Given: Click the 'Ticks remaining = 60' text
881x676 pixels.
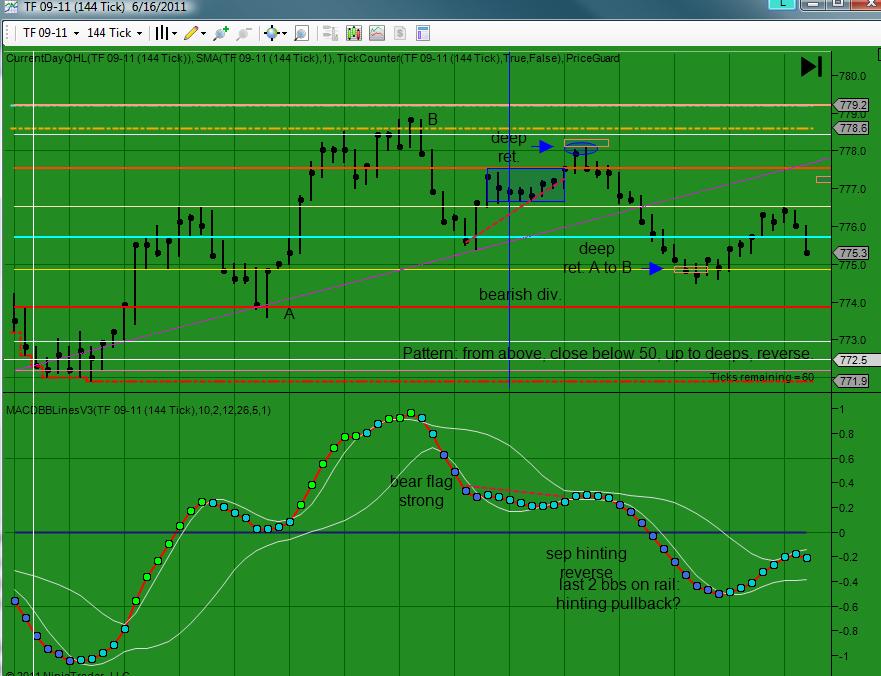Looking at the screenshot, I should click(761, 377).
